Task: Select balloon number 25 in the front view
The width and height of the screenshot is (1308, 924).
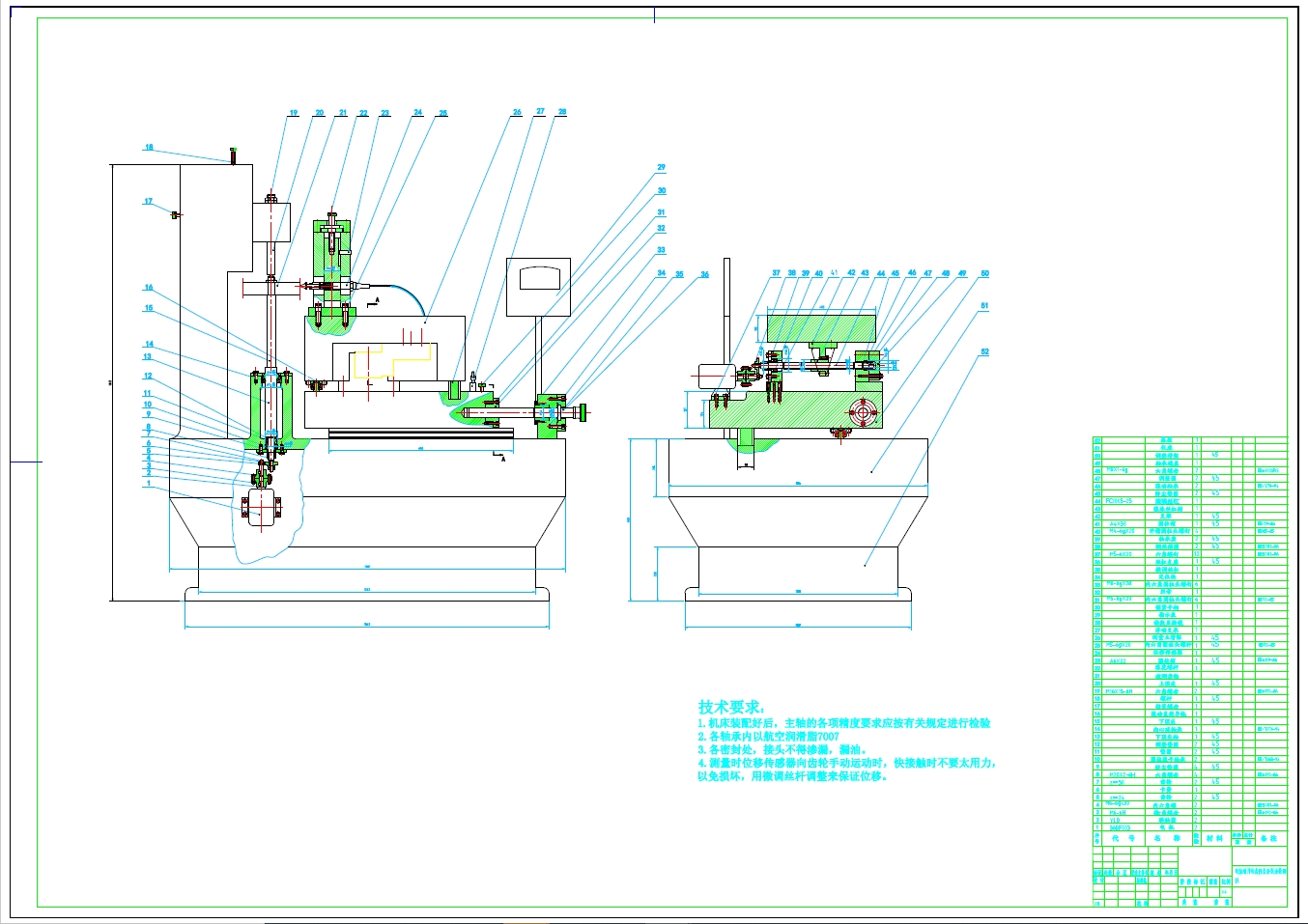Action: pos(442,113)
